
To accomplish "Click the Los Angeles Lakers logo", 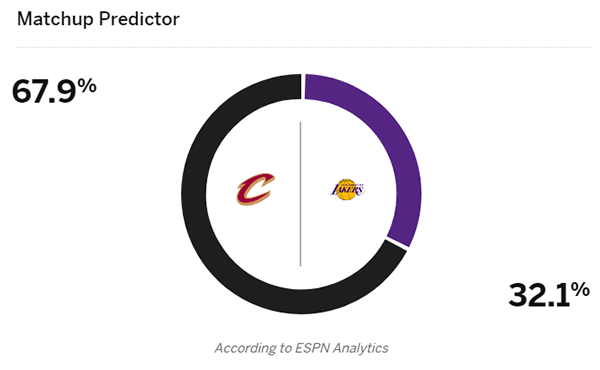I will coord(347,190).
